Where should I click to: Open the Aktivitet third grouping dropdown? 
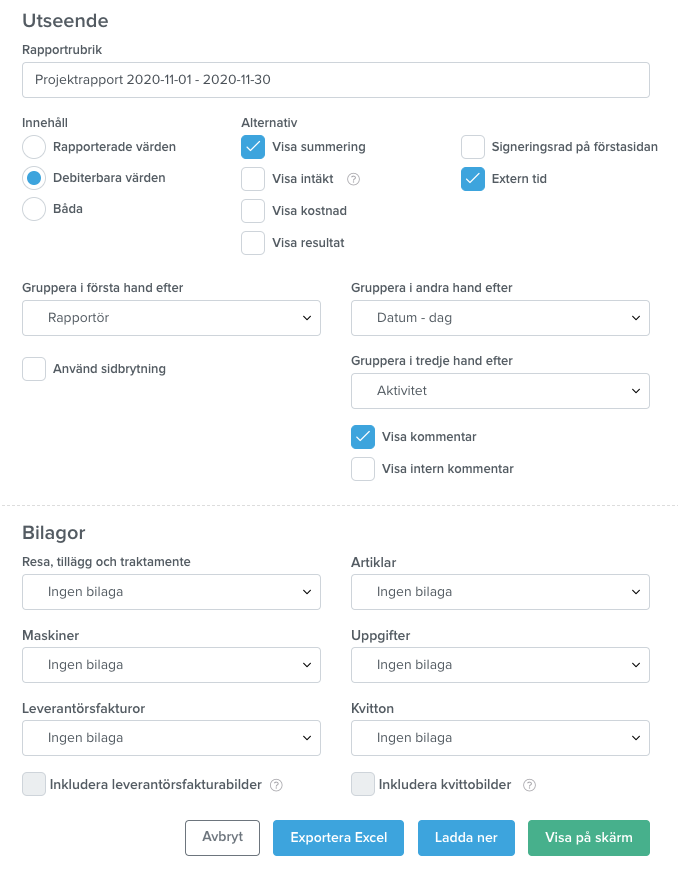pyautogui.click(x=500, y=391)
